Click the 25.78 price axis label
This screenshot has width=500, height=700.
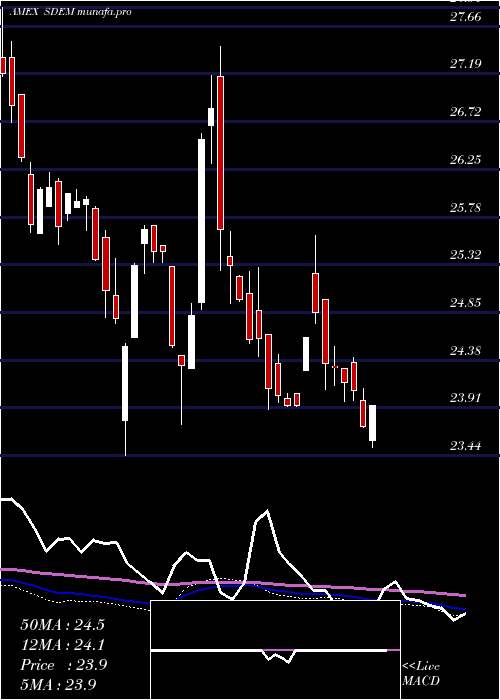click(466, 208)
